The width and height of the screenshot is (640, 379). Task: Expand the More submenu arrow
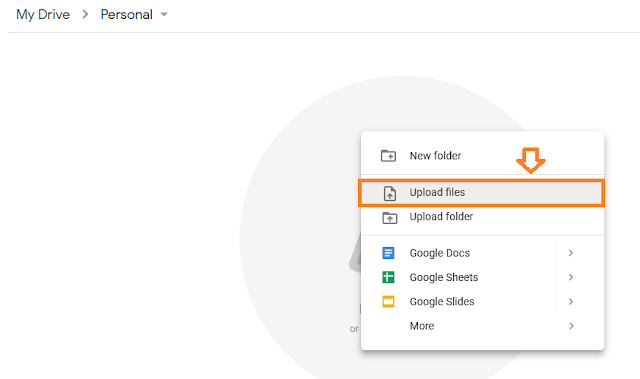click(571, 326)
